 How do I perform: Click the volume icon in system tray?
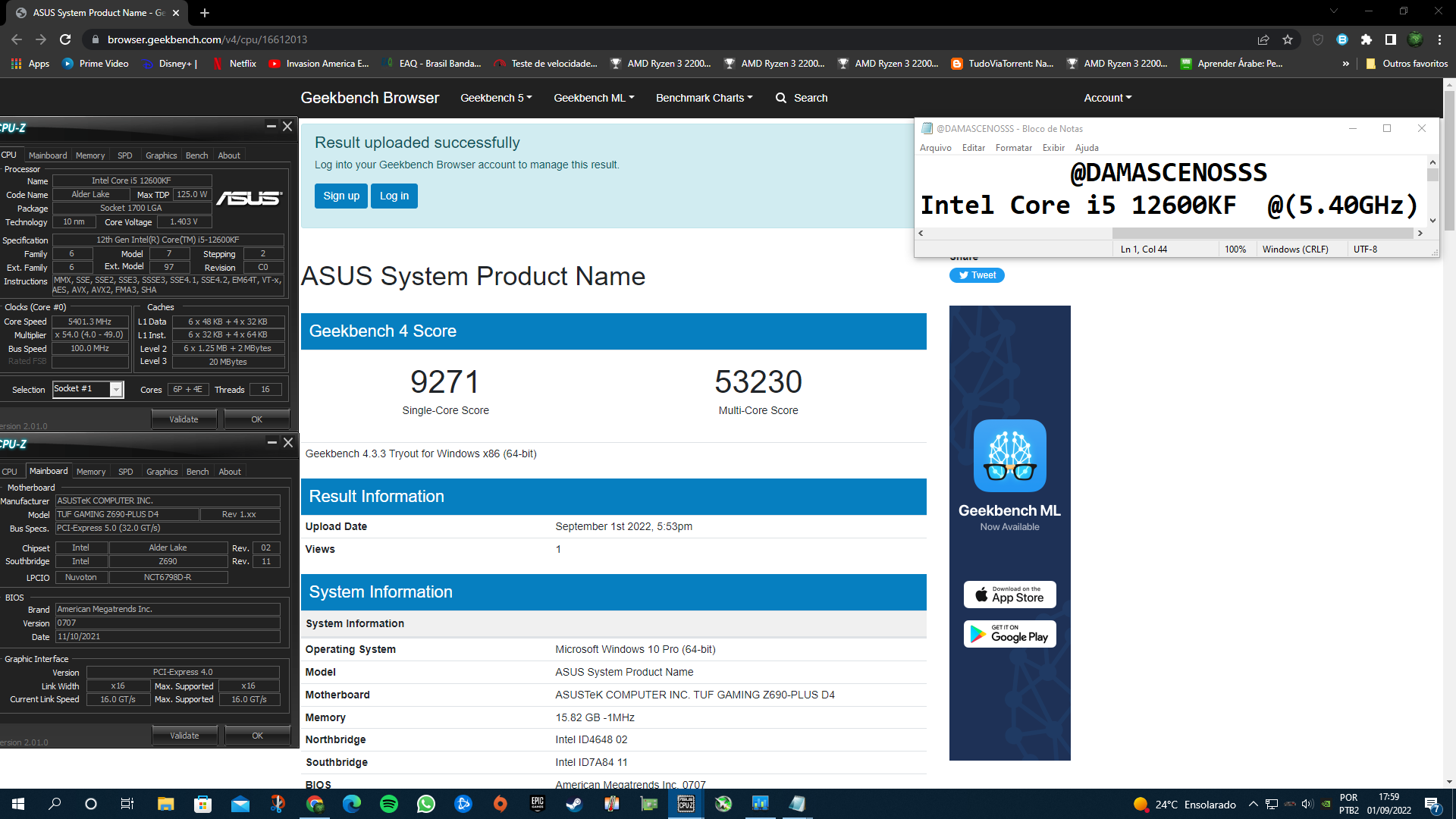coord(1307,805)
